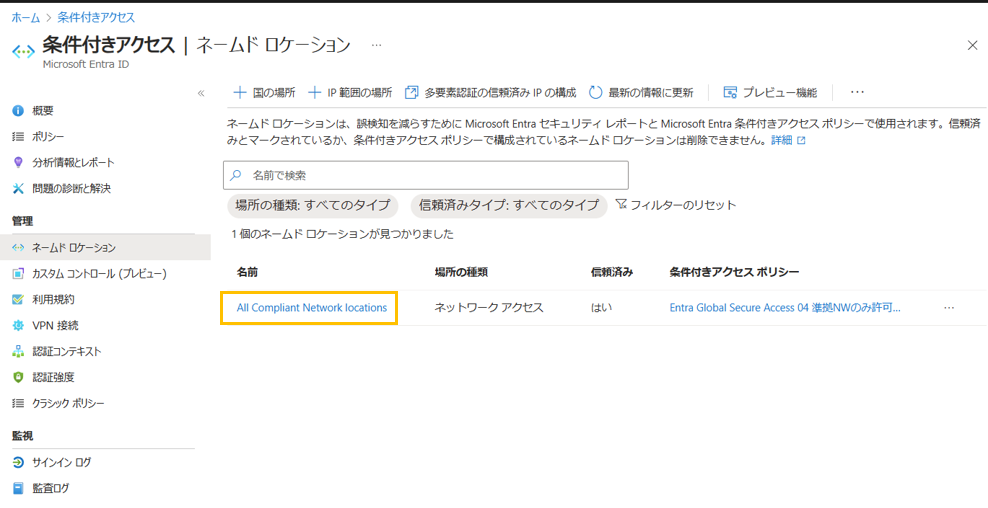Click the はい trusted cell
988x508 pixels.
coord(601,308)
